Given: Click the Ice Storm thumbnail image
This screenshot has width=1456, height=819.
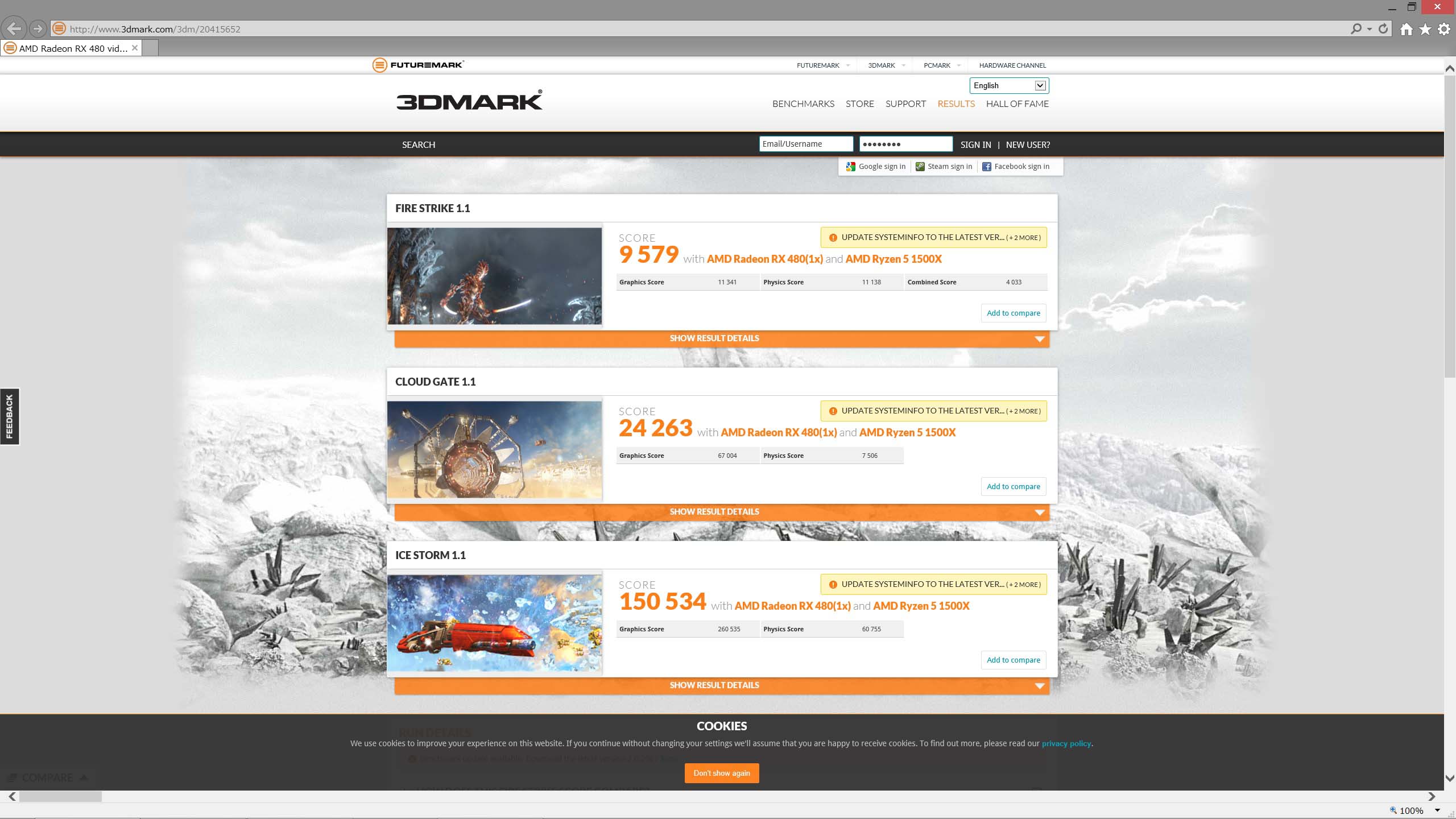Looking at the screenshot, I should [494, 623].
